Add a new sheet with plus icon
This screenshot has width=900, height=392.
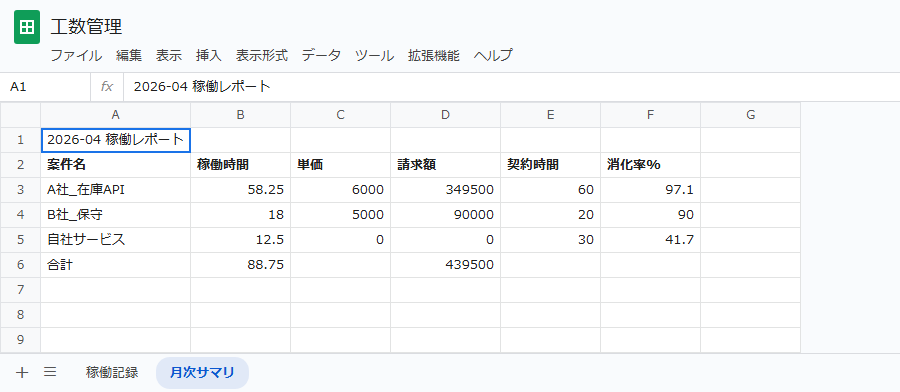click(x=22, y=372)
